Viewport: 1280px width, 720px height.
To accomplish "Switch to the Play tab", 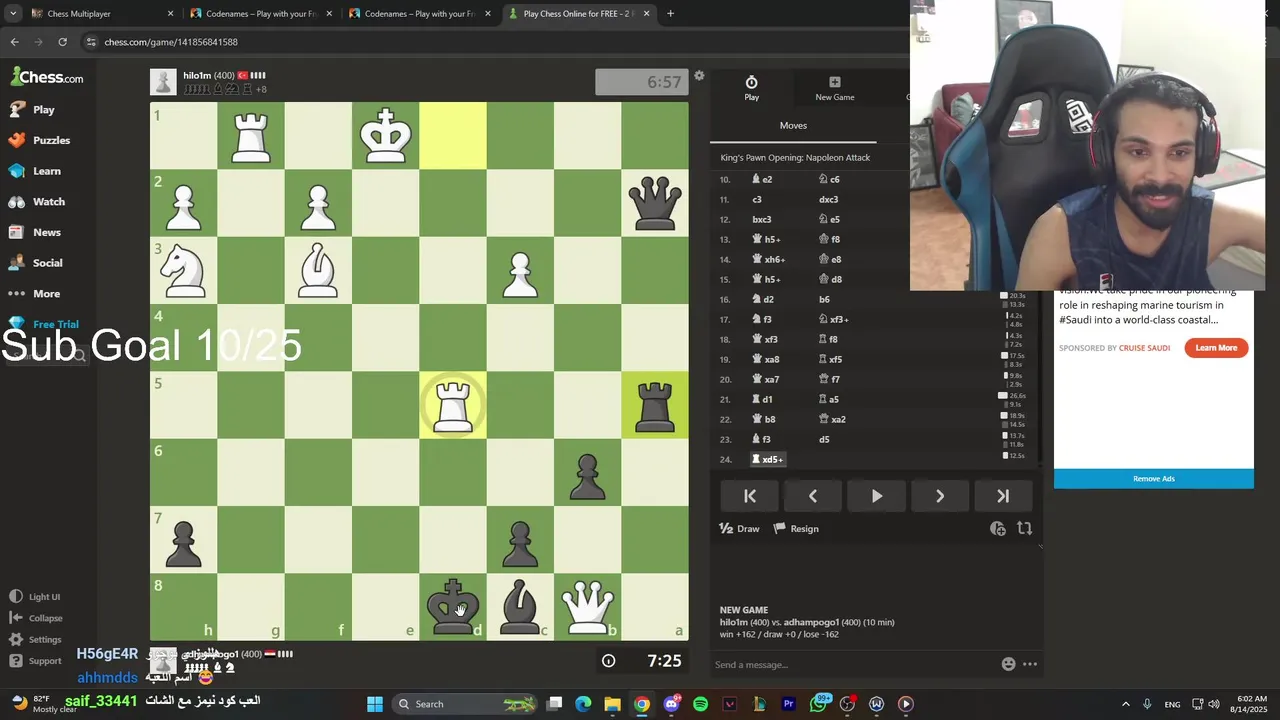I will pyautogui.click(x=751, y=88).
